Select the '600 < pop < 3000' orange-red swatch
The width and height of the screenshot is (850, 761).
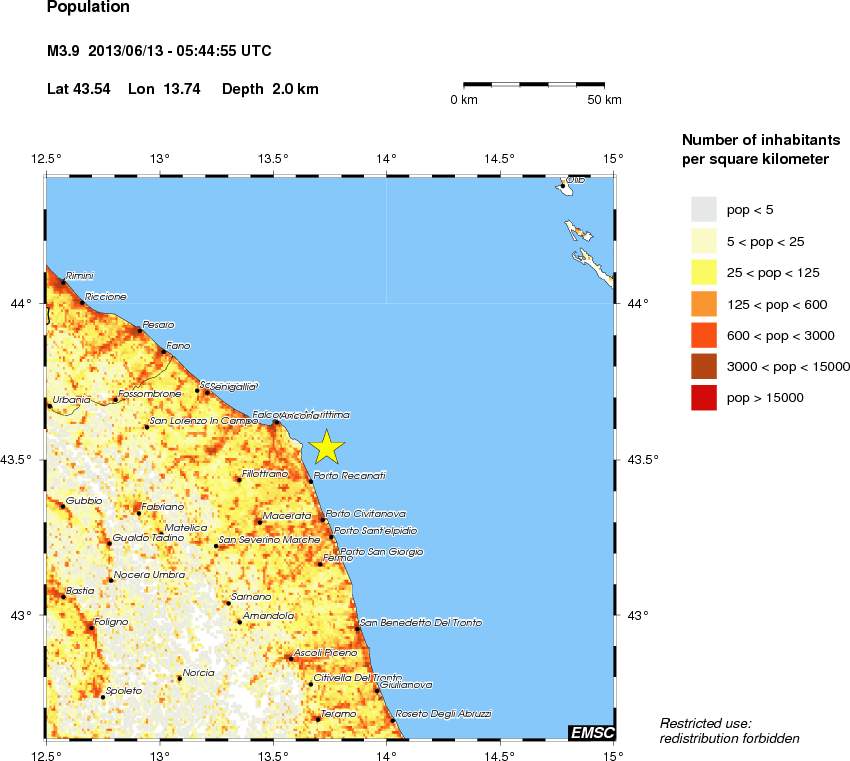(x=704, y=335)
